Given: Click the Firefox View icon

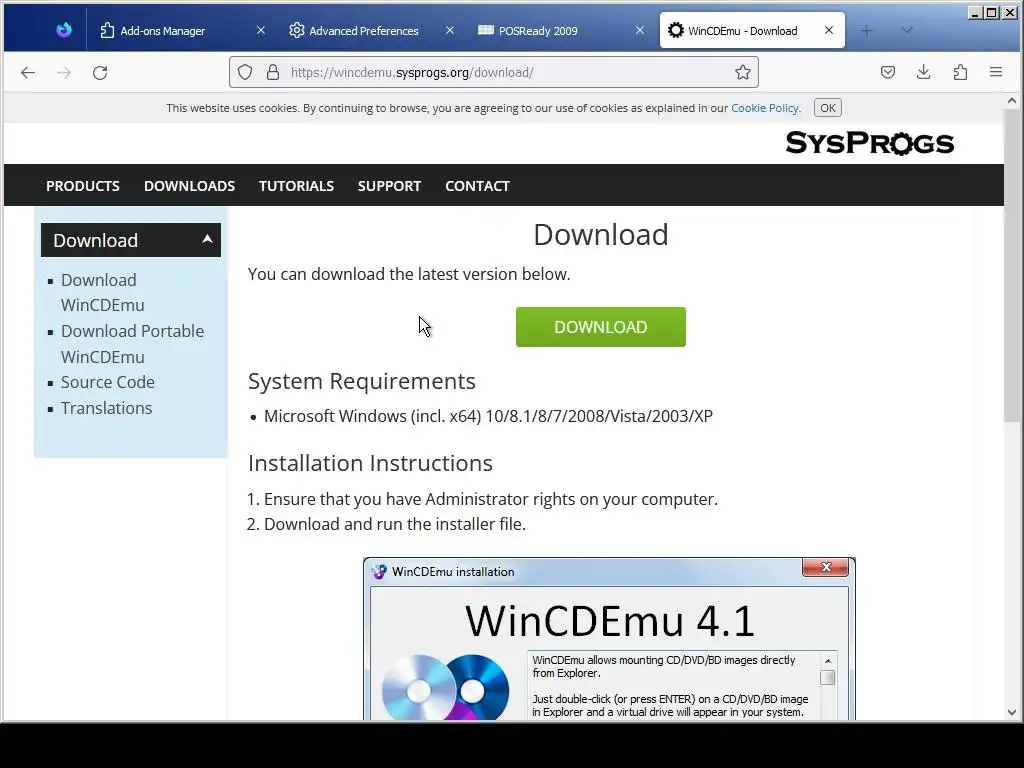Looking at the screenshot, I should coord(63,30).
